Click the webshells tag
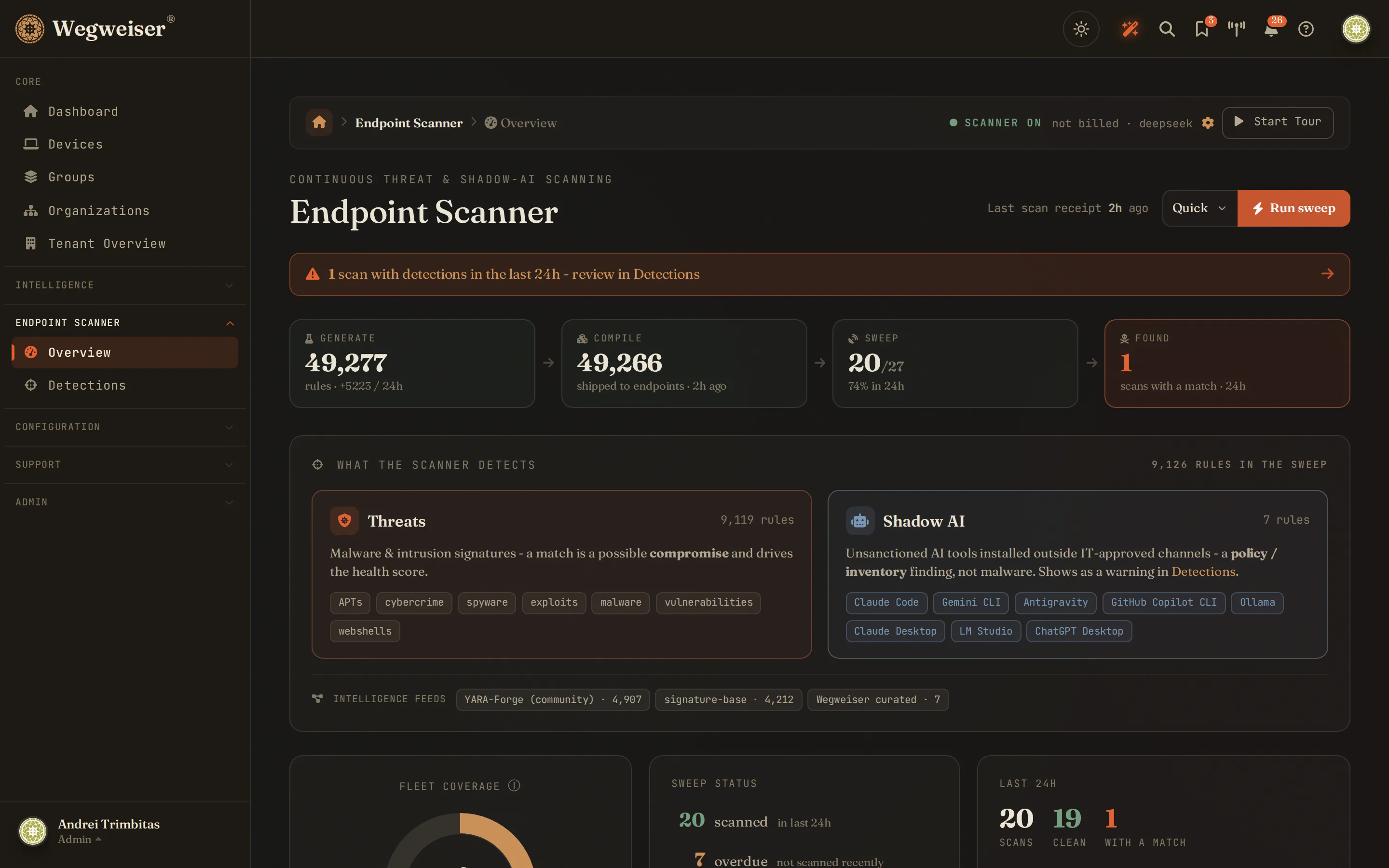Screen dimensions: 1389x868 [x=365, y=632]
